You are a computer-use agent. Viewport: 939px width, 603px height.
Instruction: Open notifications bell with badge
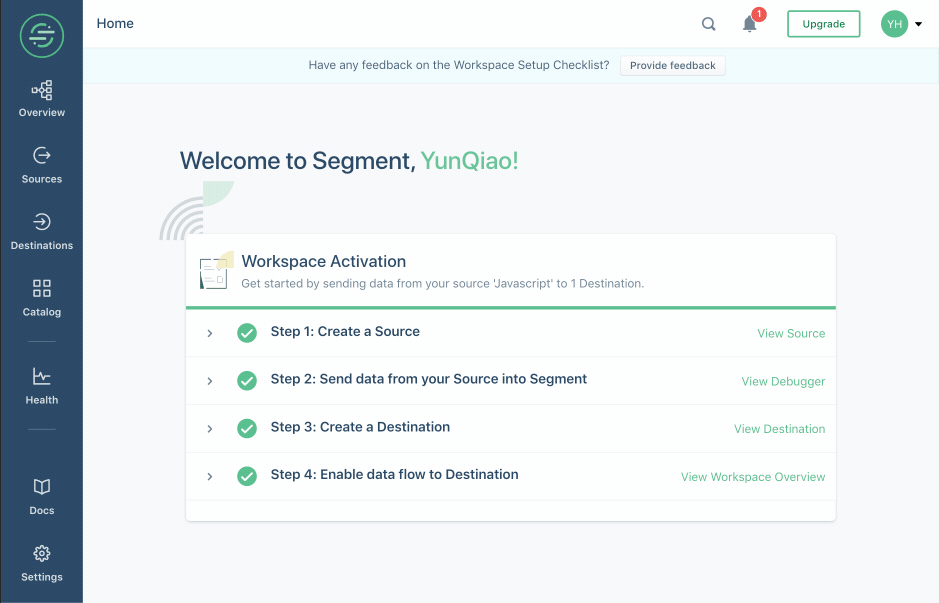(750, 23)
